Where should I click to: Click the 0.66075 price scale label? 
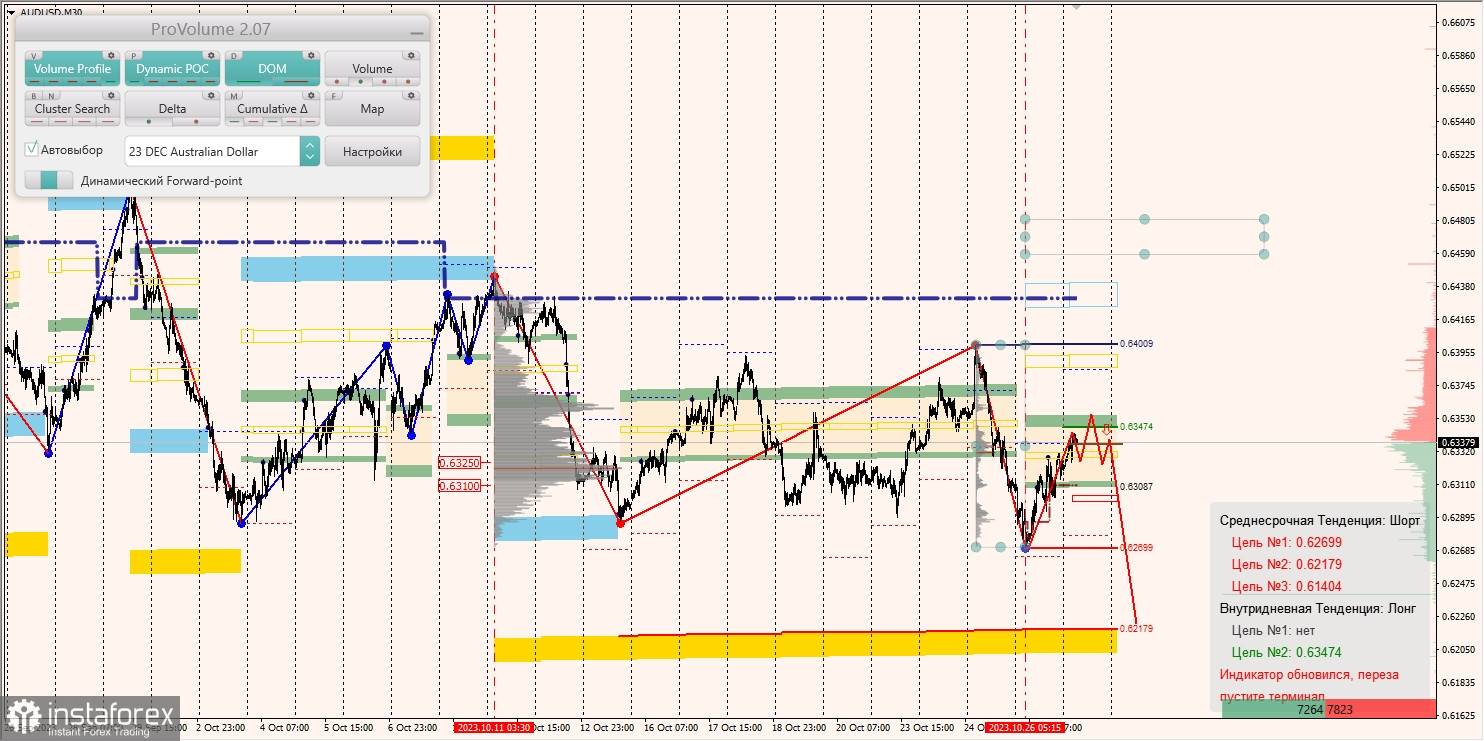[1459, 22]
